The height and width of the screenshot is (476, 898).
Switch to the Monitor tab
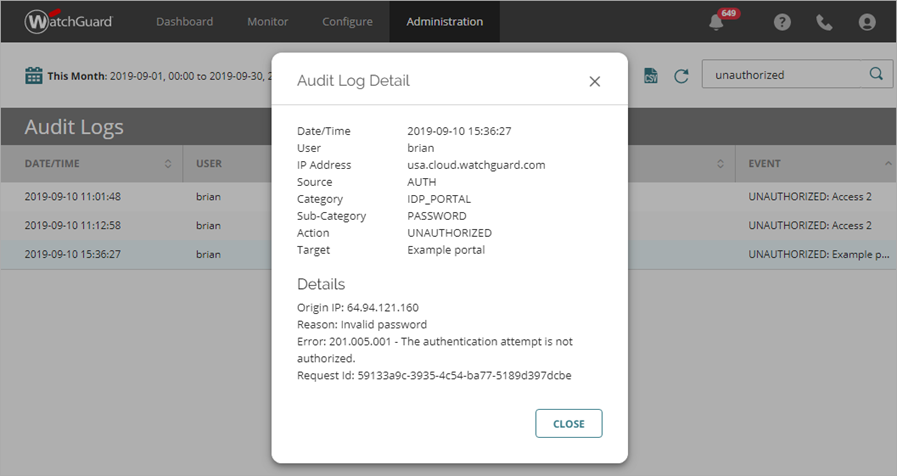267,21
